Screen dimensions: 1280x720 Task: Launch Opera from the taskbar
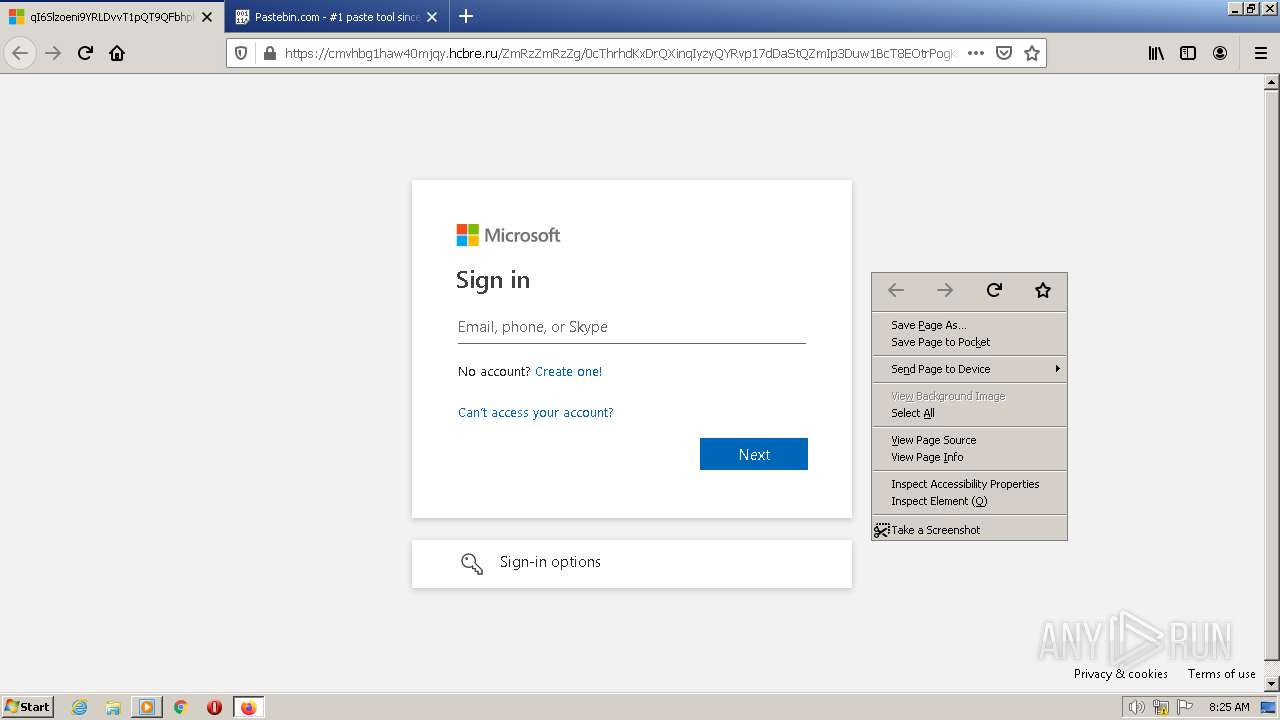click(x=214, y=707)
